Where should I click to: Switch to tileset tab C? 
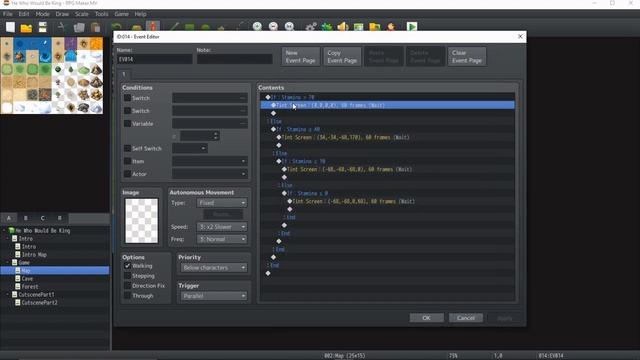tap(42, 218)
